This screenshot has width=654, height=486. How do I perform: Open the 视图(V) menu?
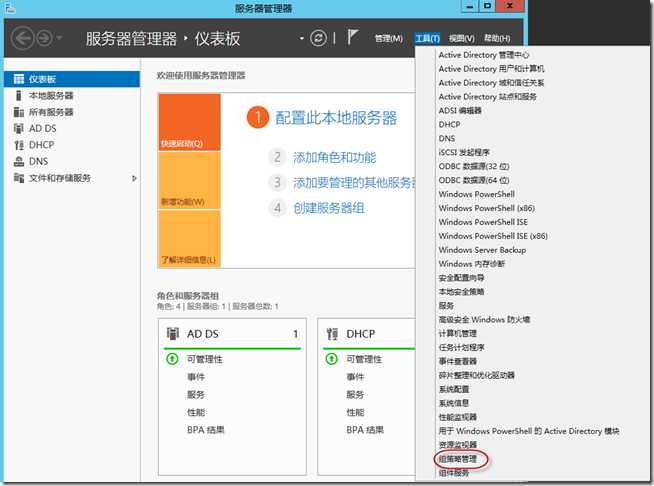point(462,38)
